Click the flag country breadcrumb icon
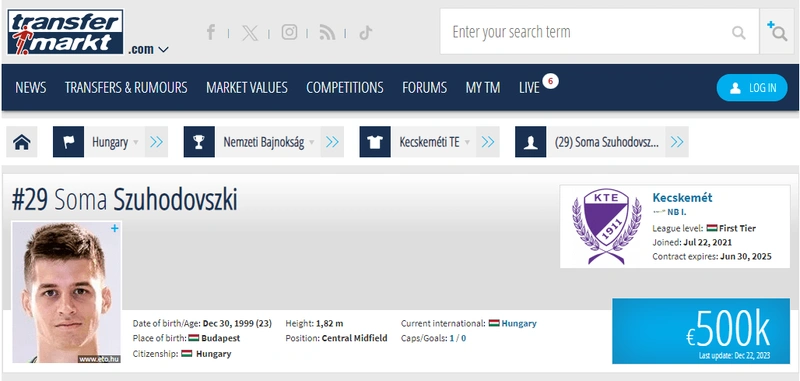 [x=68, y=142]
